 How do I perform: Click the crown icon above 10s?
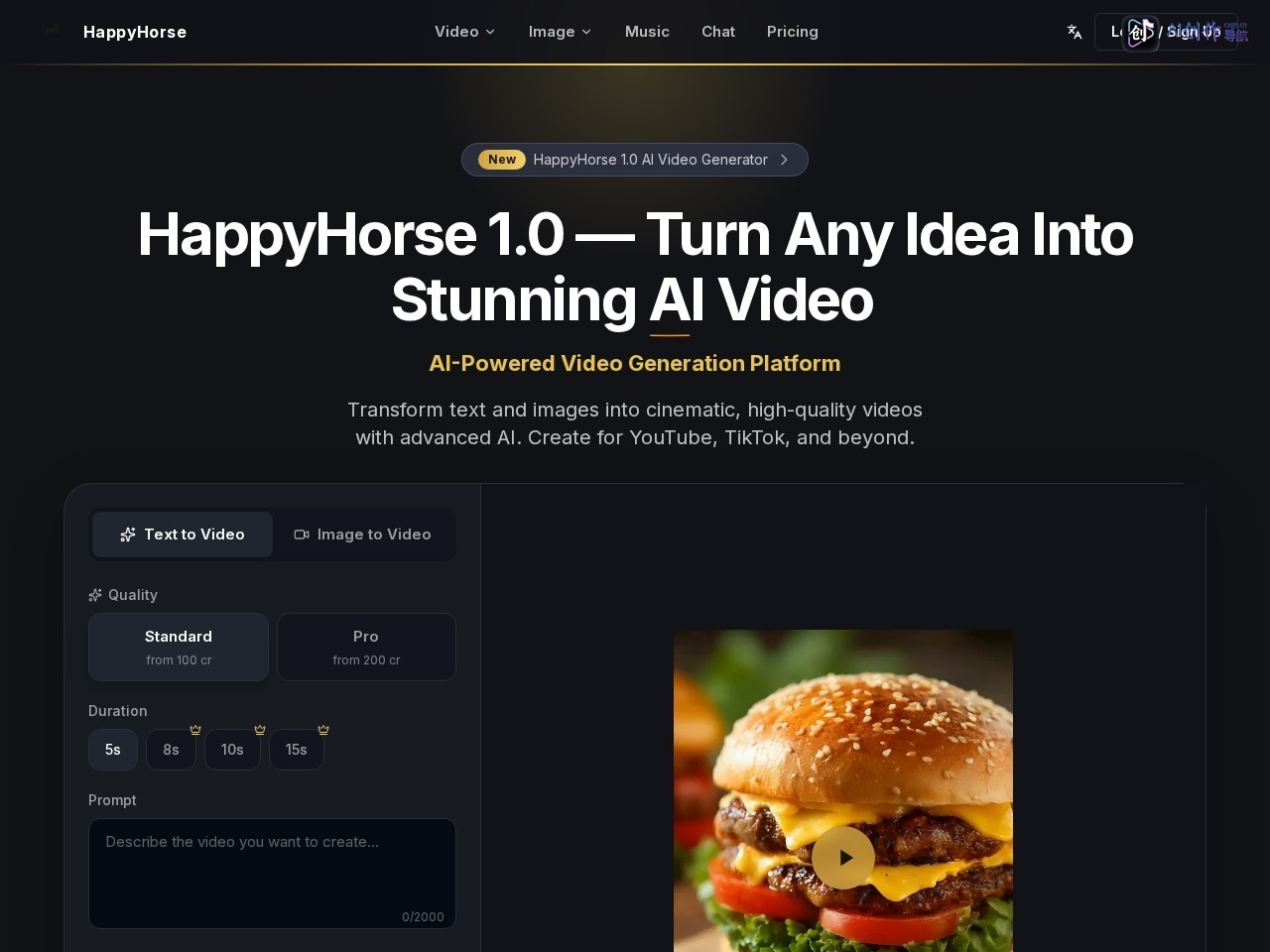coord(260,730)
